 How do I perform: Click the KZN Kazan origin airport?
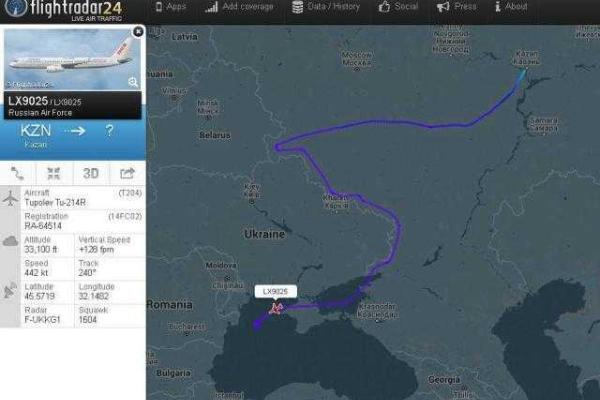(36, 135)
